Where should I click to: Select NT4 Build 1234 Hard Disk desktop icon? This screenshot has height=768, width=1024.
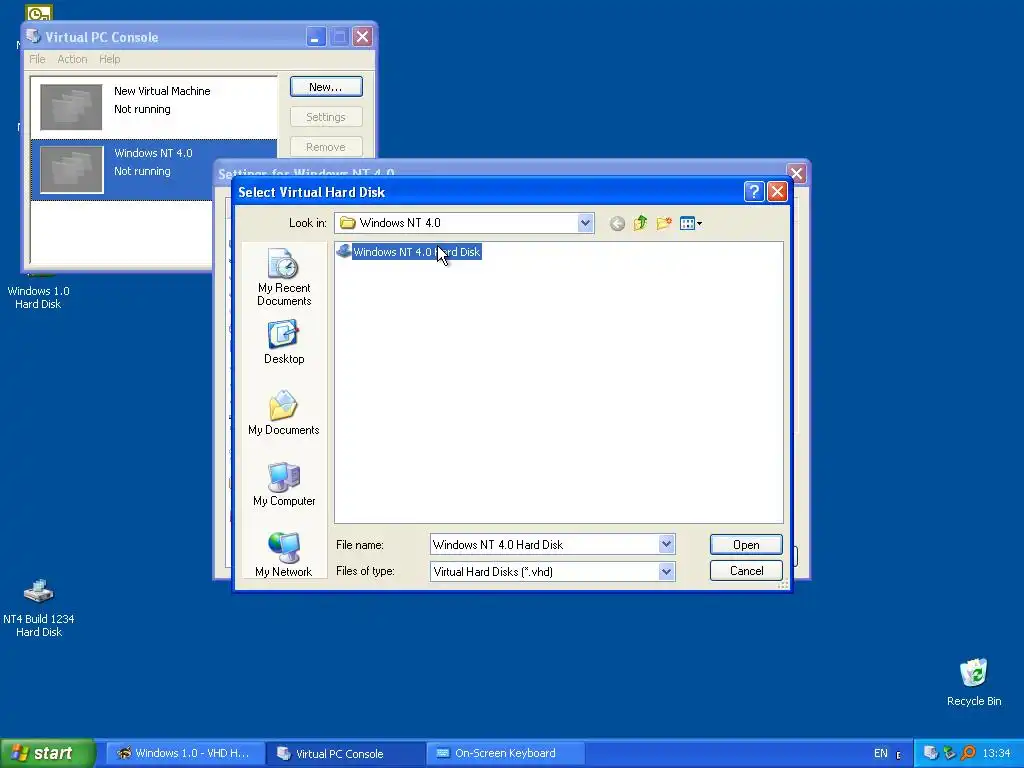39,608
